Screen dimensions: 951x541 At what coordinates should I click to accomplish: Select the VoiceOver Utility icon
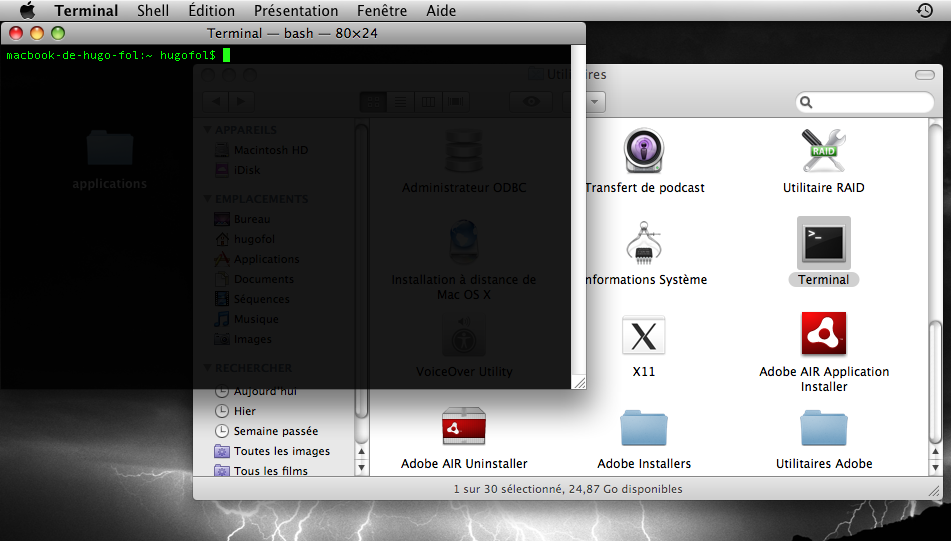[x=464, y=335]
